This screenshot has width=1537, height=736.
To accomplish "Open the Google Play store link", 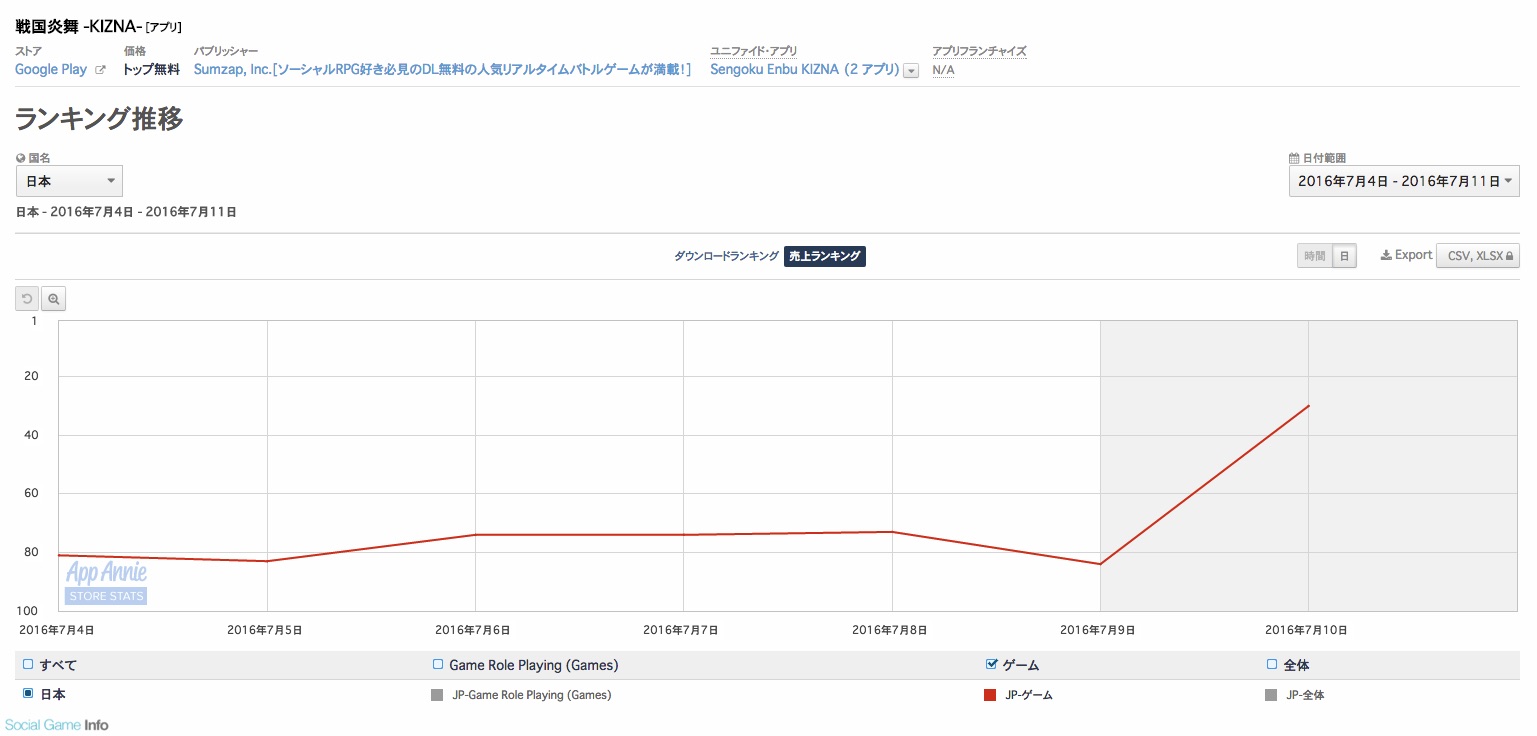I will click(51, 70).
